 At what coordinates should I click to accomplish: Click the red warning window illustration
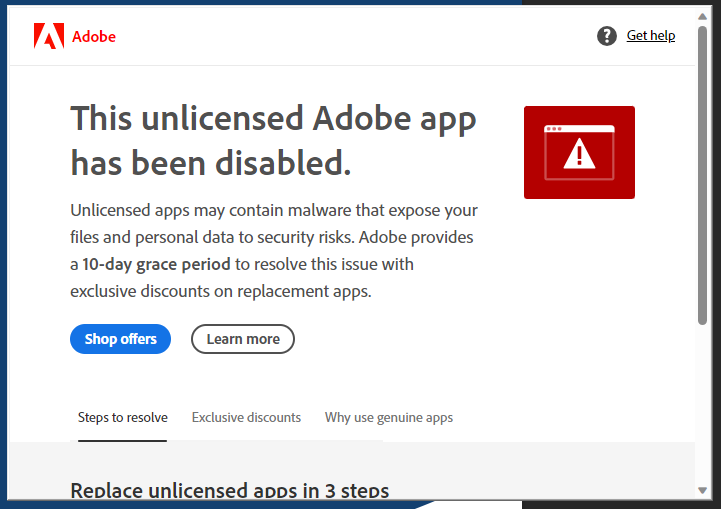pyautogui.click(x=579, y=152)
